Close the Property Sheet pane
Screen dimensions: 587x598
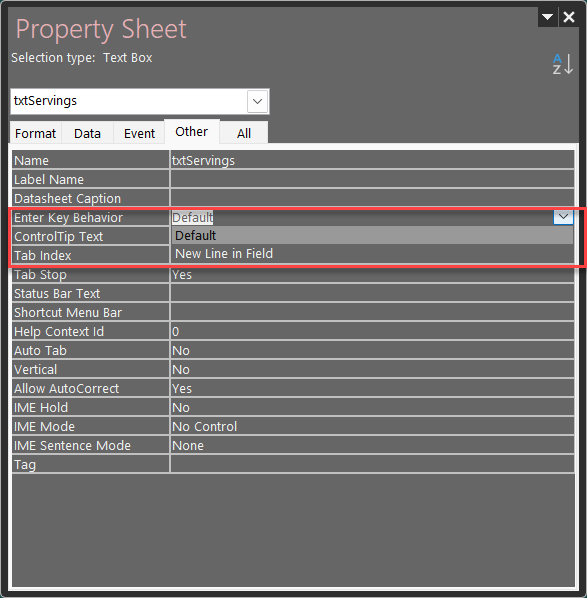pyautogui.click(x=569, y=17)
